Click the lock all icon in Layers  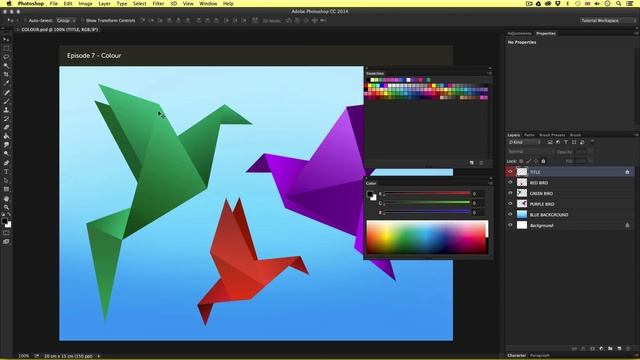coord(543,161)
